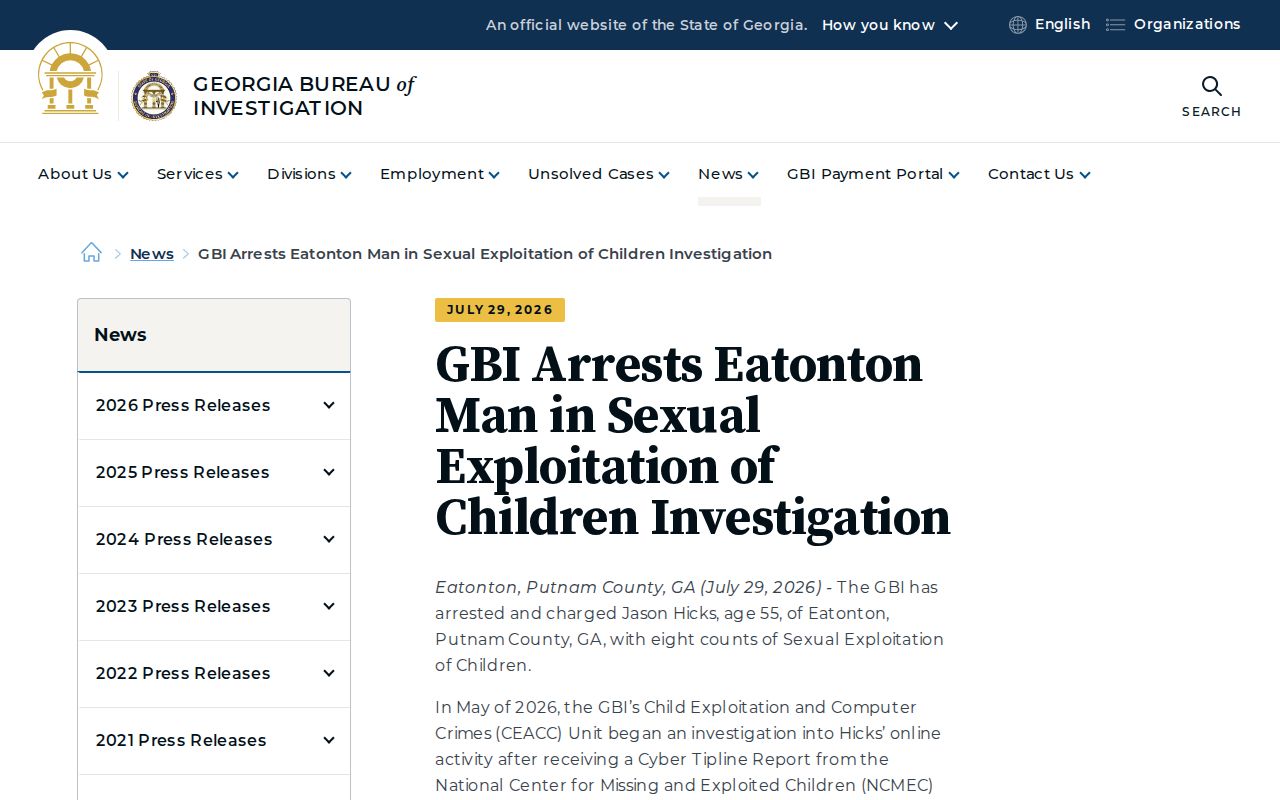
Task: Click the globe language icon
Action: (1018, 25)
